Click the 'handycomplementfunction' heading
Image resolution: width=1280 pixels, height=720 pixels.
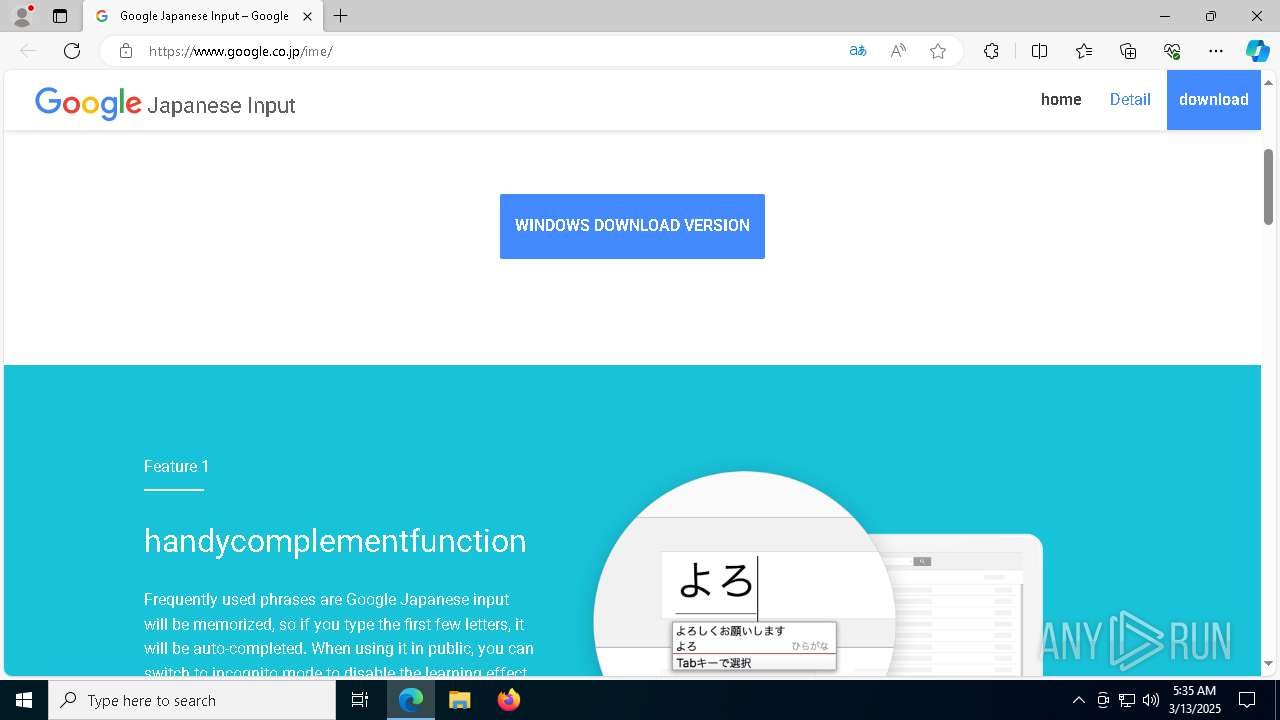(x=335, y=541)
